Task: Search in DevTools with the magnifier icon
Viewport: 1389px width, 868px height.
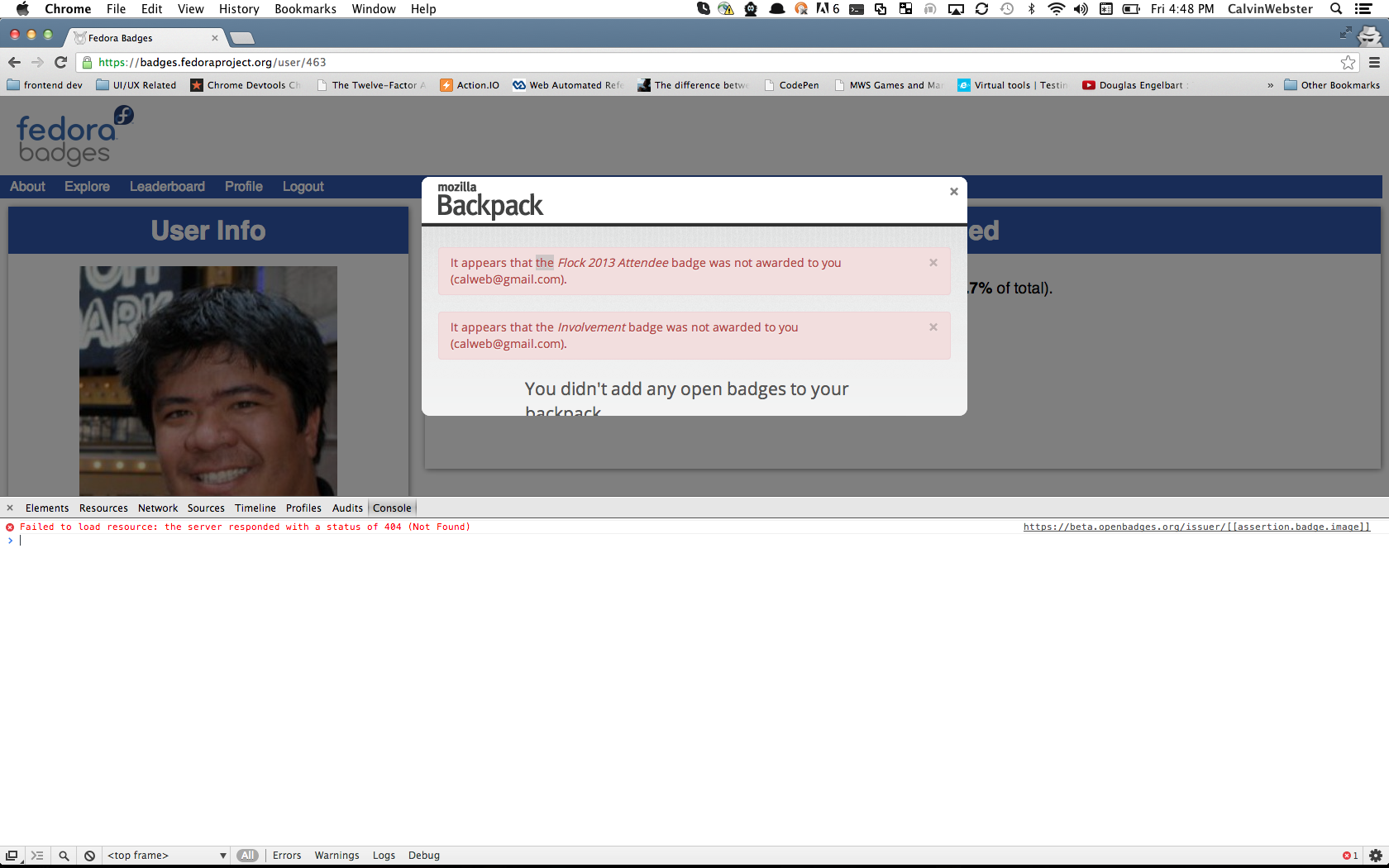Action: (64, 856)
